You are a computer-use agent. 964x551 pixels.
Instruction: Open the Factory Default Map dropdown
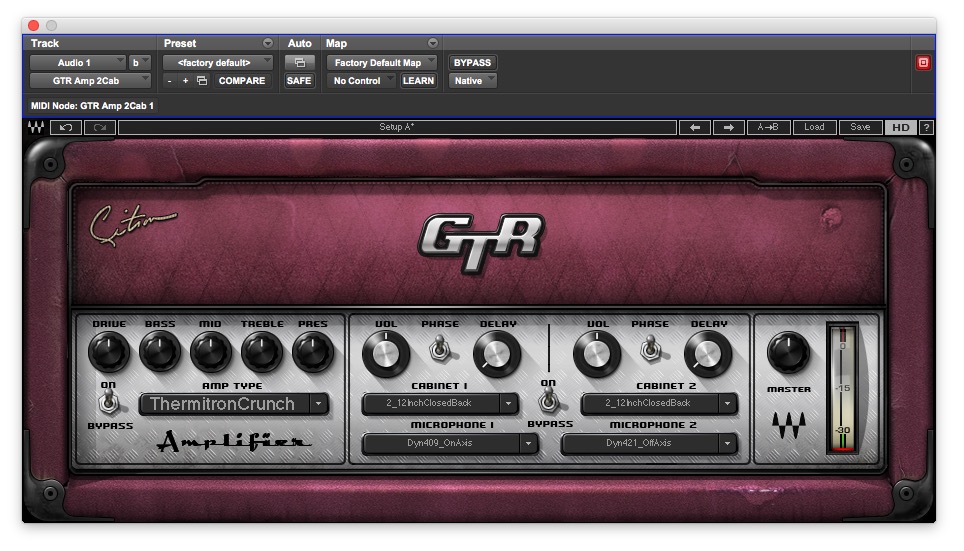pos(382,63)
